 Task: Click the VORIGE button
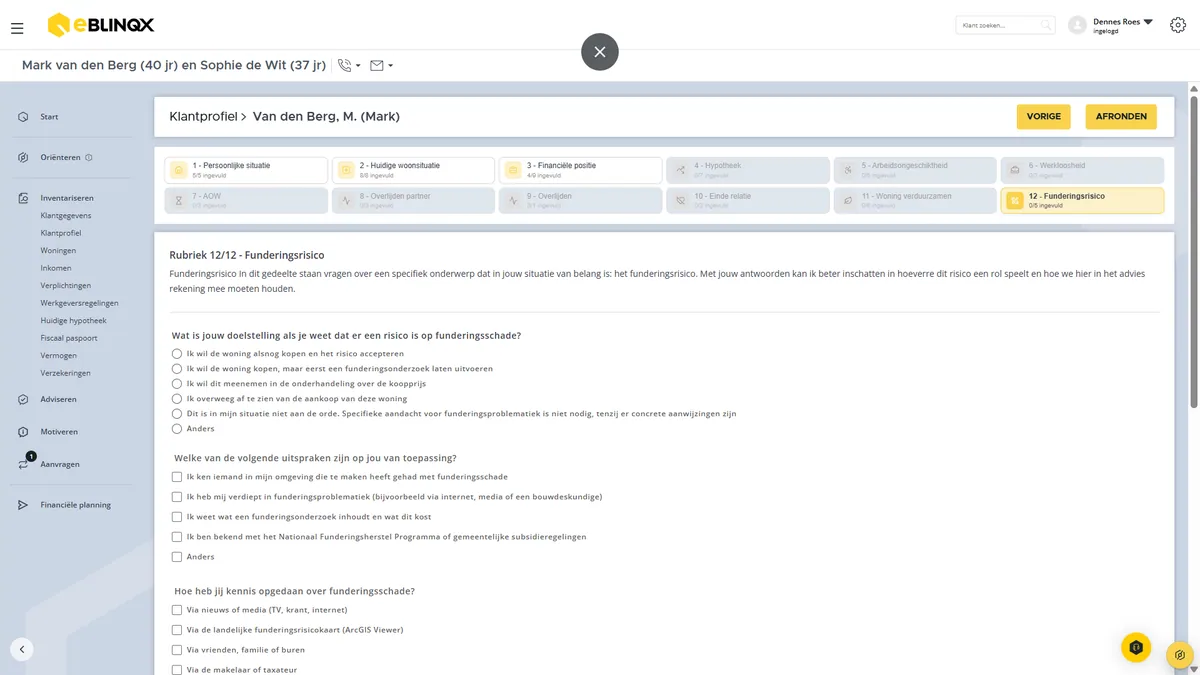[1044, 117]
